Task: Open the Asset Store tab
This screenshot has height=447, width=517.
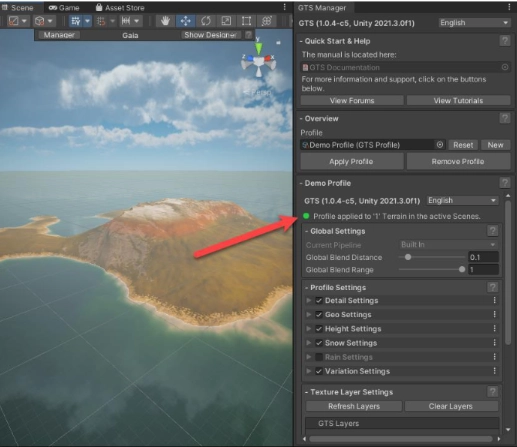Action: tap(120, 8)
